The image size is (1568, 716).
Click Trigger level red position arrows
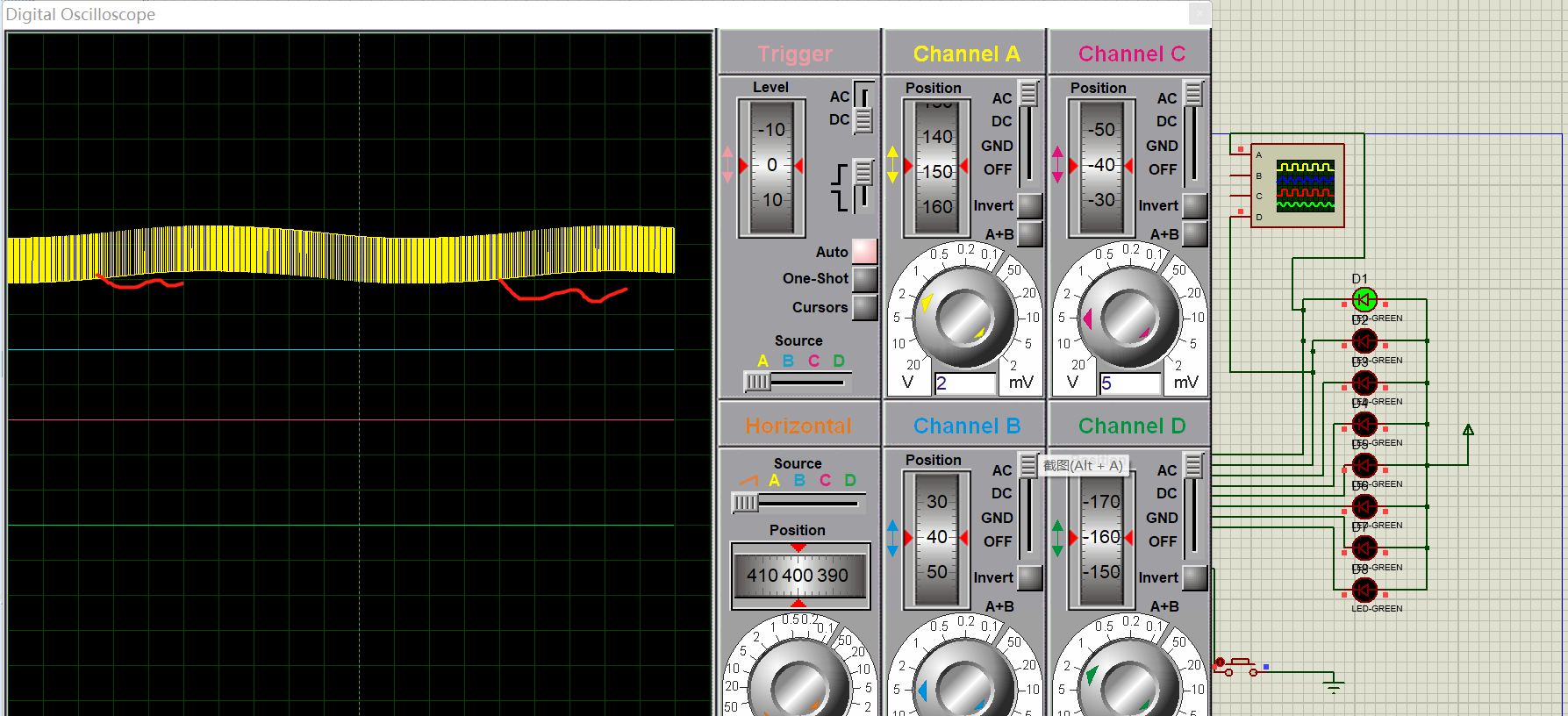727,165
